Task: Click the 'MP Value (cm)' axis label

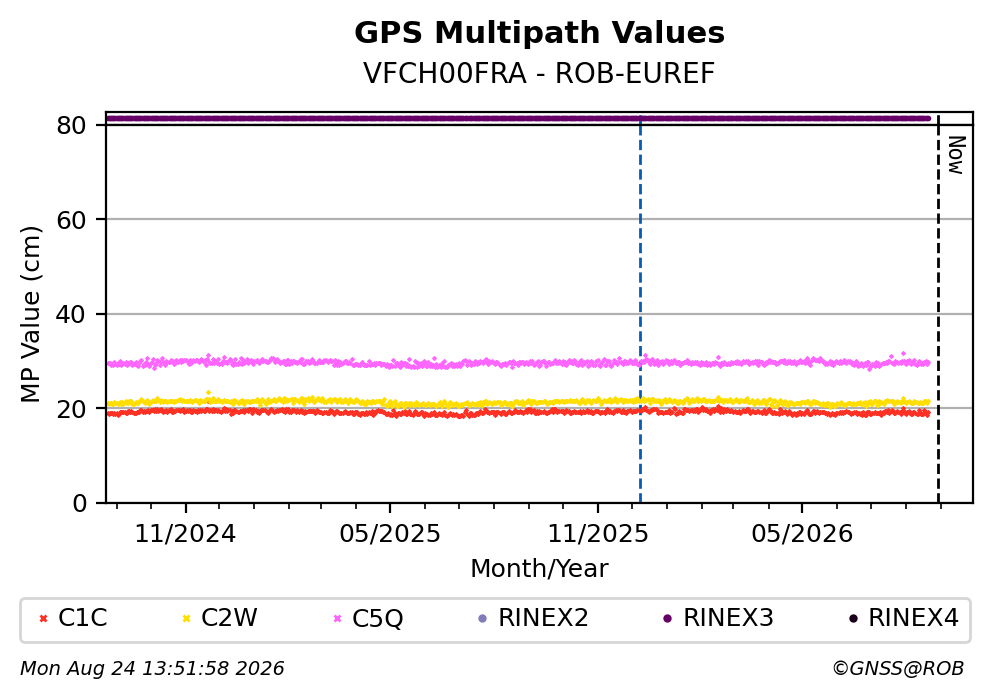Action: click(30, 314)
